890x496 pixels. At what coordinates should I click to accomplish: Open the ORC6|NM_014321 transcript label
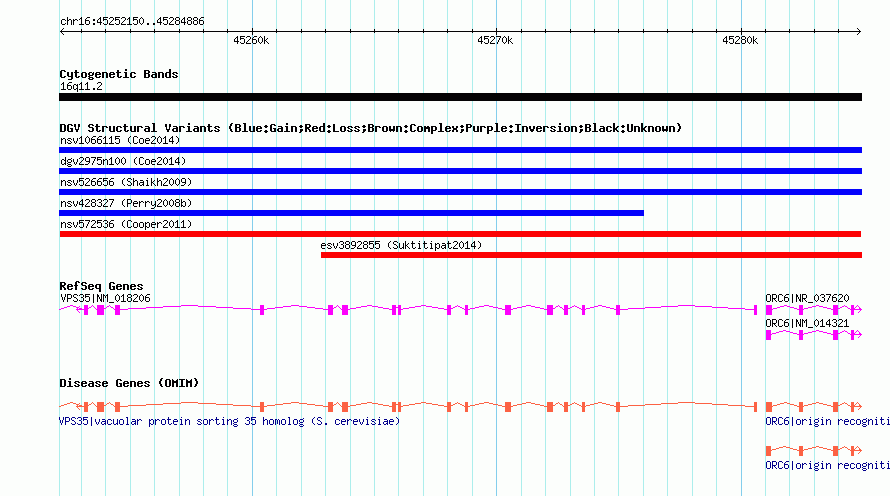pyautogui.click(x=807, y=323)
